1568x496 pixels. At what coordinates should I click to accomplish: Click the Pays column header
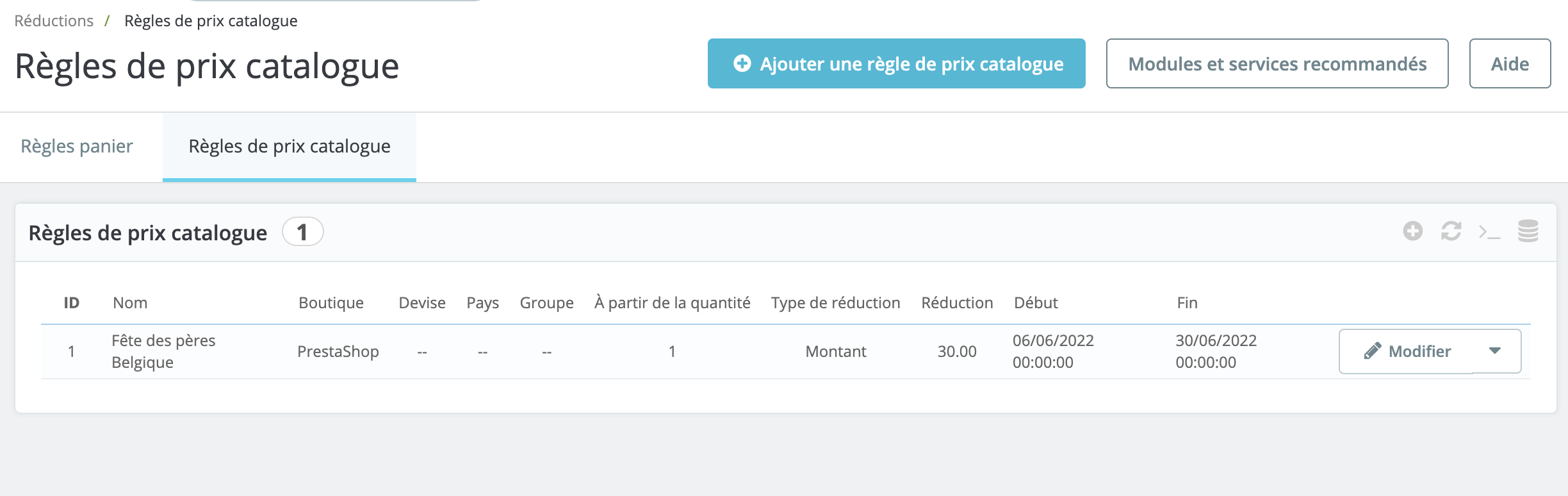click(x=482, y=302)
